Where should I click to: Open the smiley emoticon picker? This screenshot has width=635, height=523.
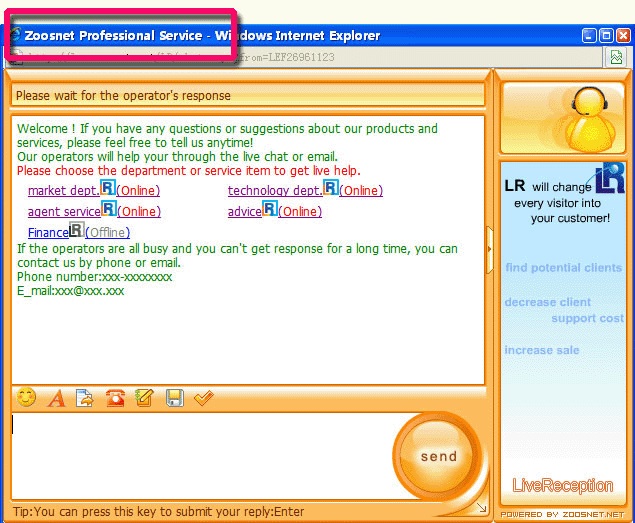coord(26,397)
